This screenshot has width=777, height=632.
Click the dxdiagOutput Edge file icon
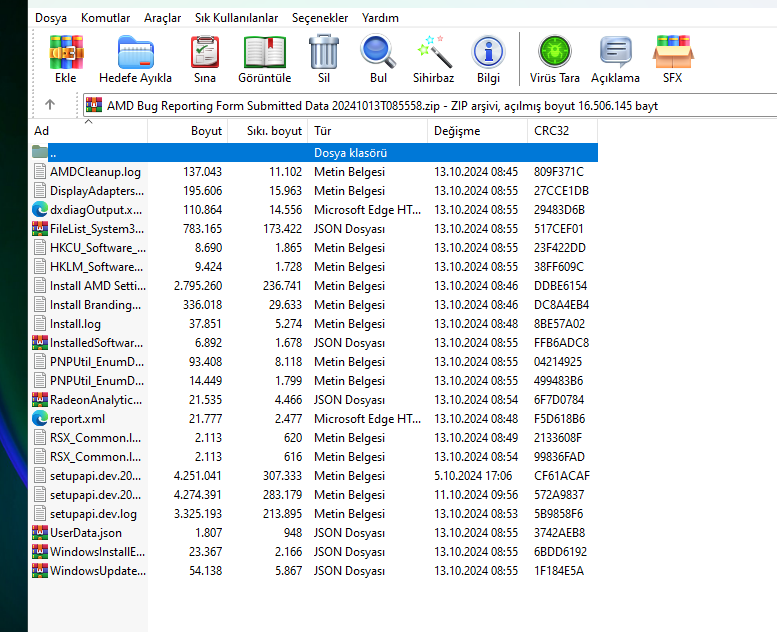tap(40, 210)
